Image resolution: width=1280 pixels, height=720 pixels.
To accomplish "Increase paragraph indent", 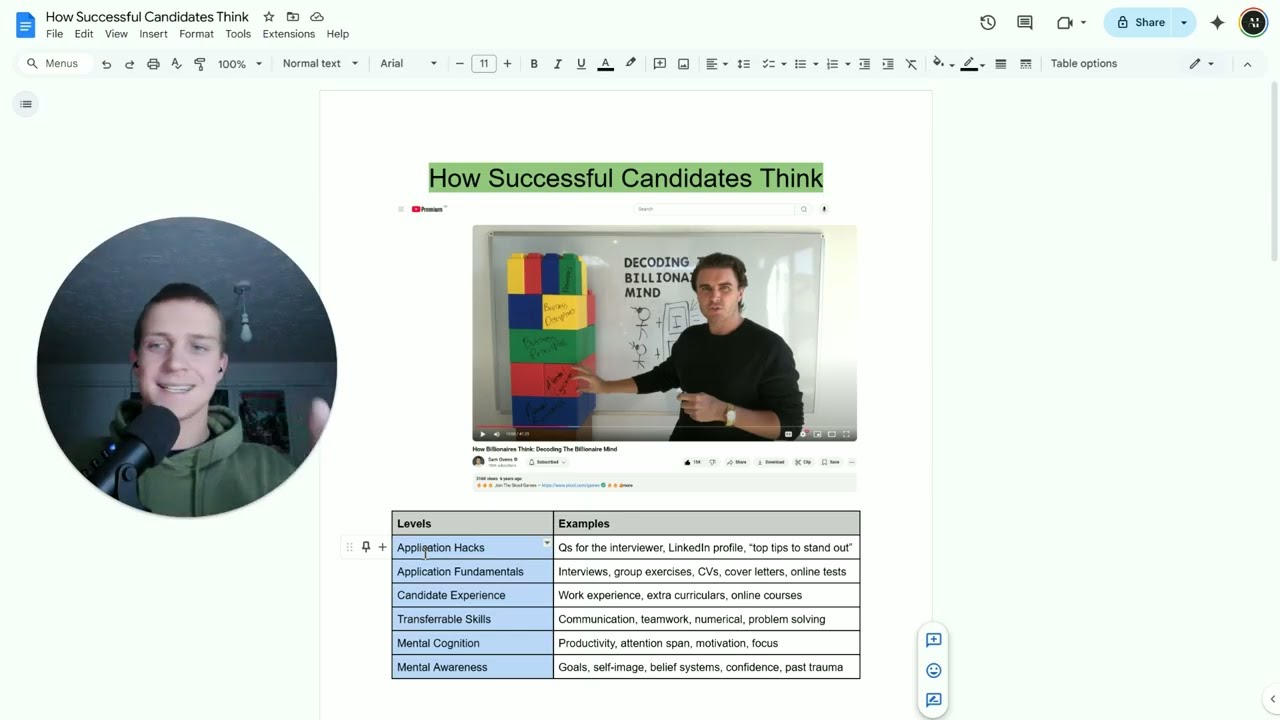I will 887,64.
